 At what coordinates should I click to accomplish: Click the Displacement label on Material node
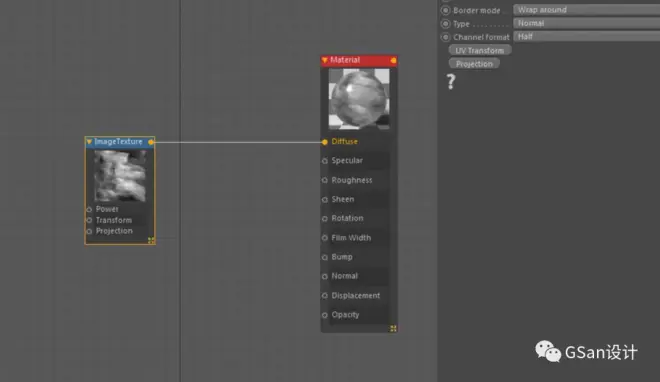pyautogui.click(x=356, y=295)
